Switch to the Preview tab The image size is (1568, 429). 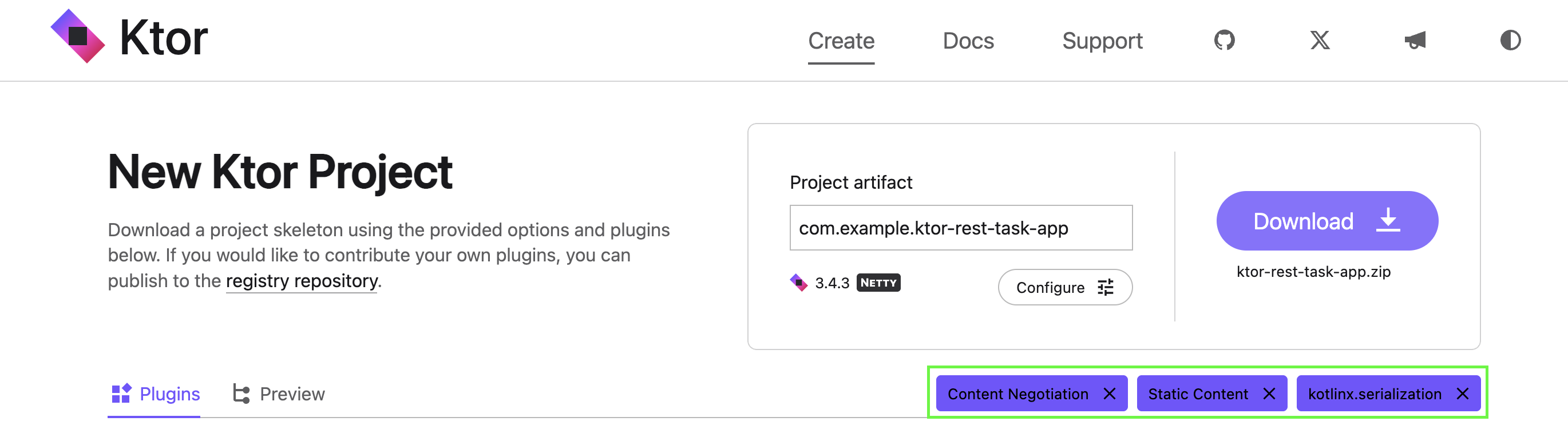click(279, 394)
